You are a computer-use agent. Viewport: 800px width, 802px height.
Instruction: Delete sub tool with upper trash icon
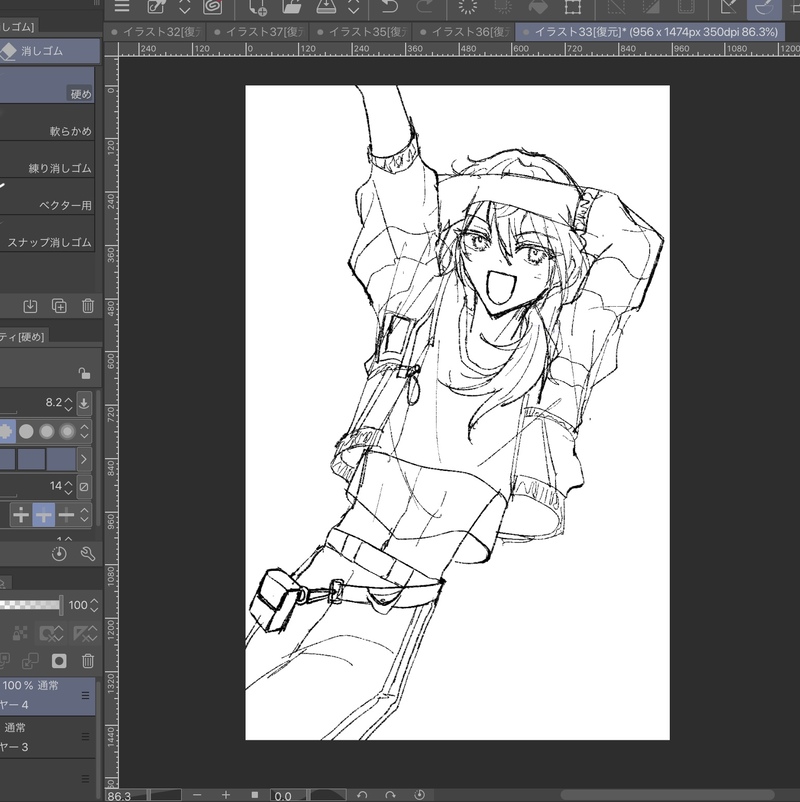coord(88,306)
